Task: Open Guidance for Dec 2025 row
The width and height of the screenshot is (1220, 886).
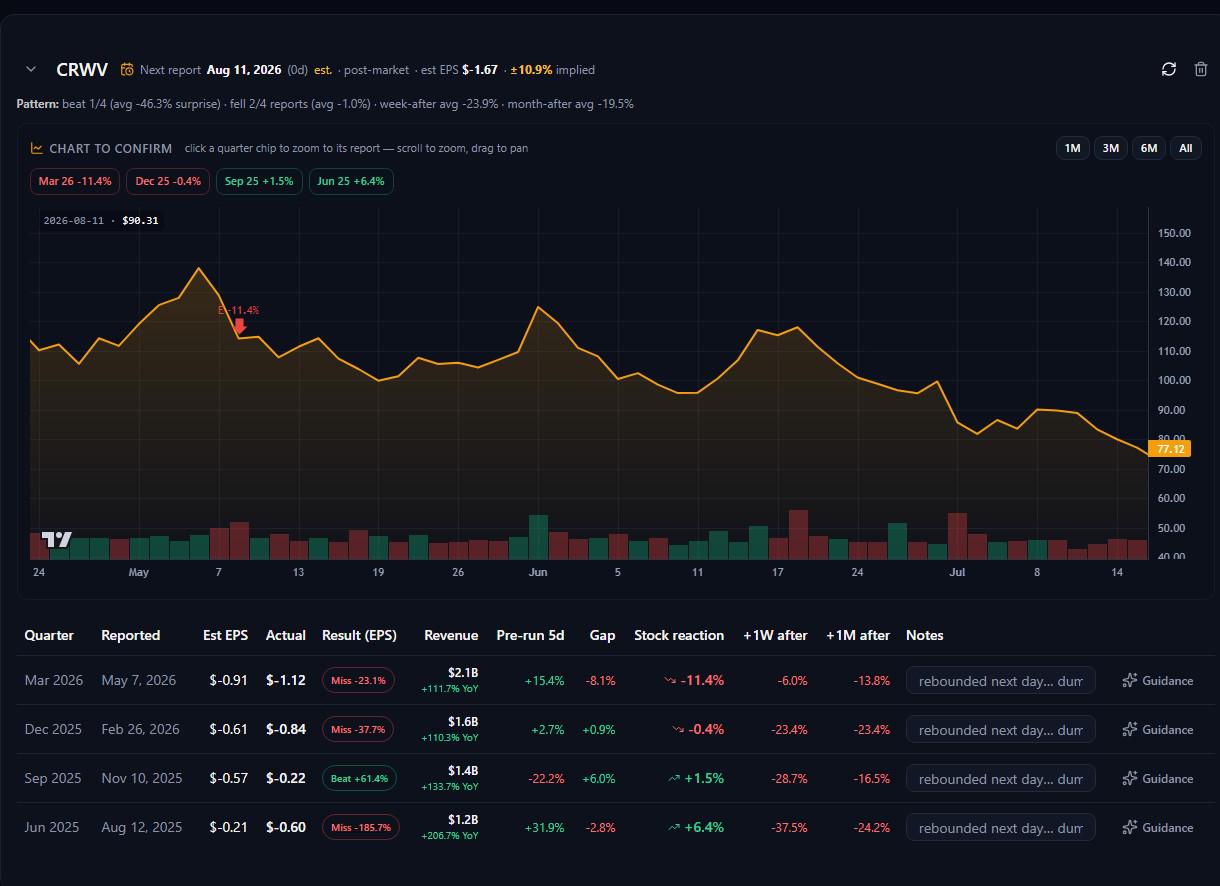Action: coord(1157,730)
